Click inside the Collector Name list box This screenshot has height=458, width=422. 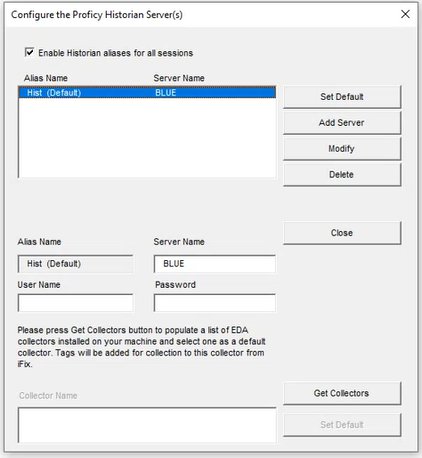(x=147, y=425)
